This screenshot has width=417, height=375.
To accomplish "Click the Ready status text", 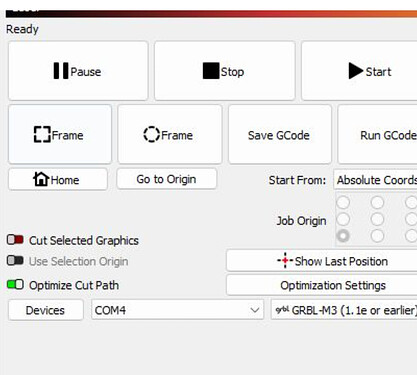I will (x=22, y=29).
